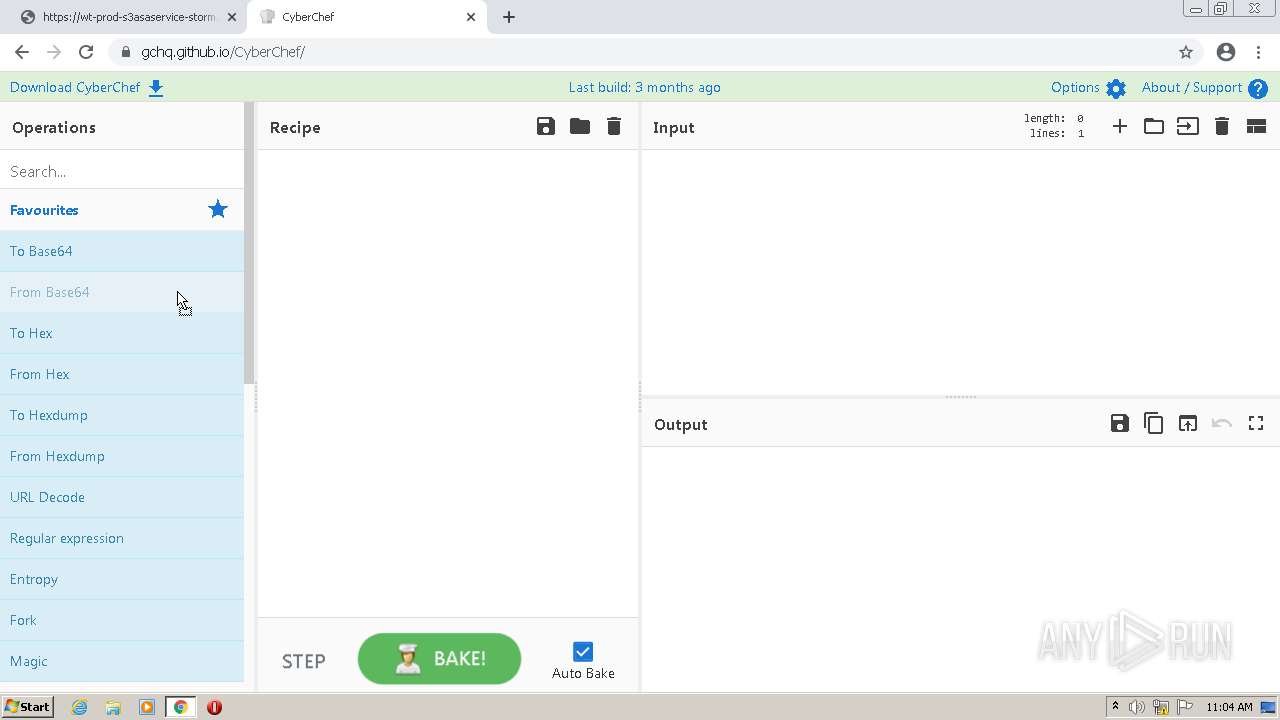This screenshot has height=720, width=1280.
Task: Click the About/Support question mark icon
Action: tap(1258, 88)
